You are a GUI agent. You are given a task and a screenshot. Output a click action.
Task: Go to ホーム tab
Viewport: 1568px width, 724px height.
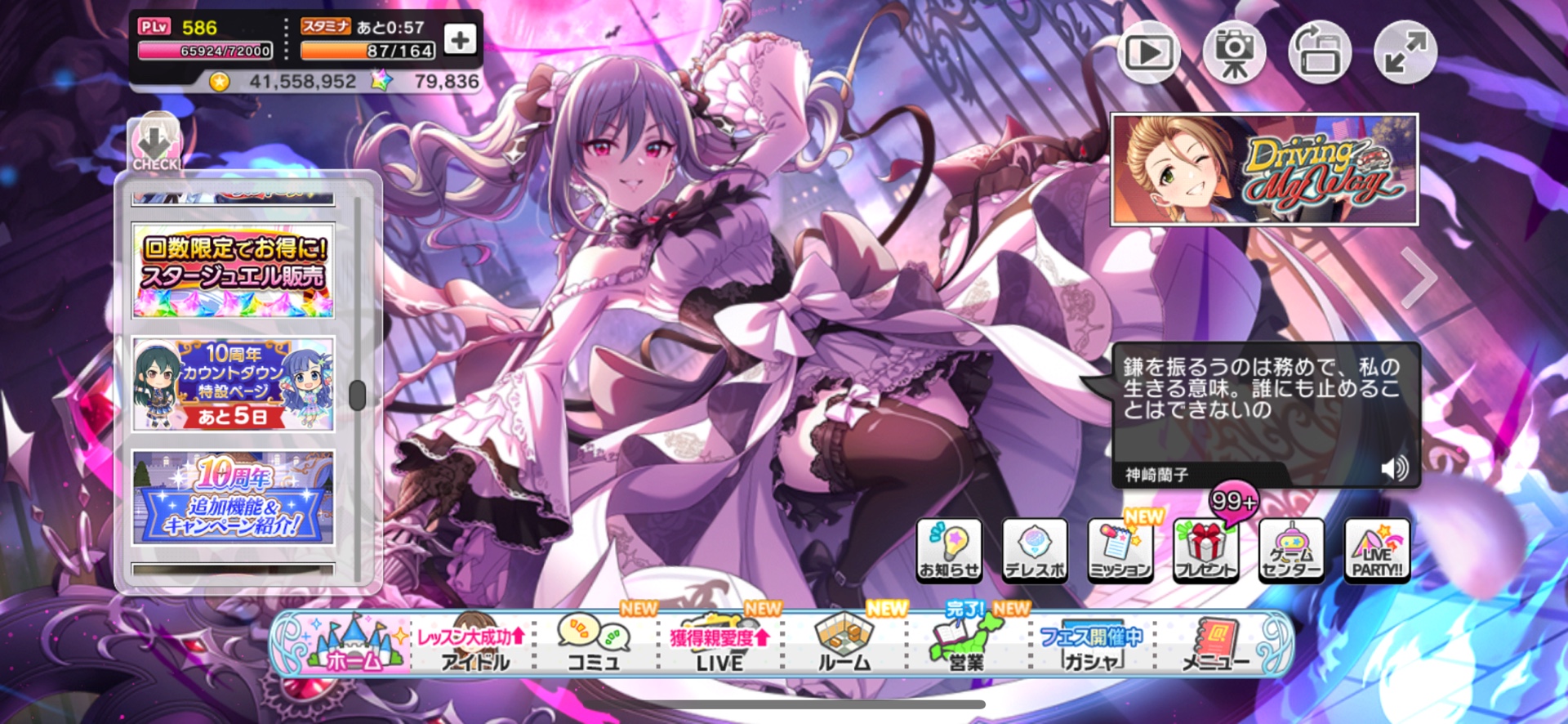point(354,645)
